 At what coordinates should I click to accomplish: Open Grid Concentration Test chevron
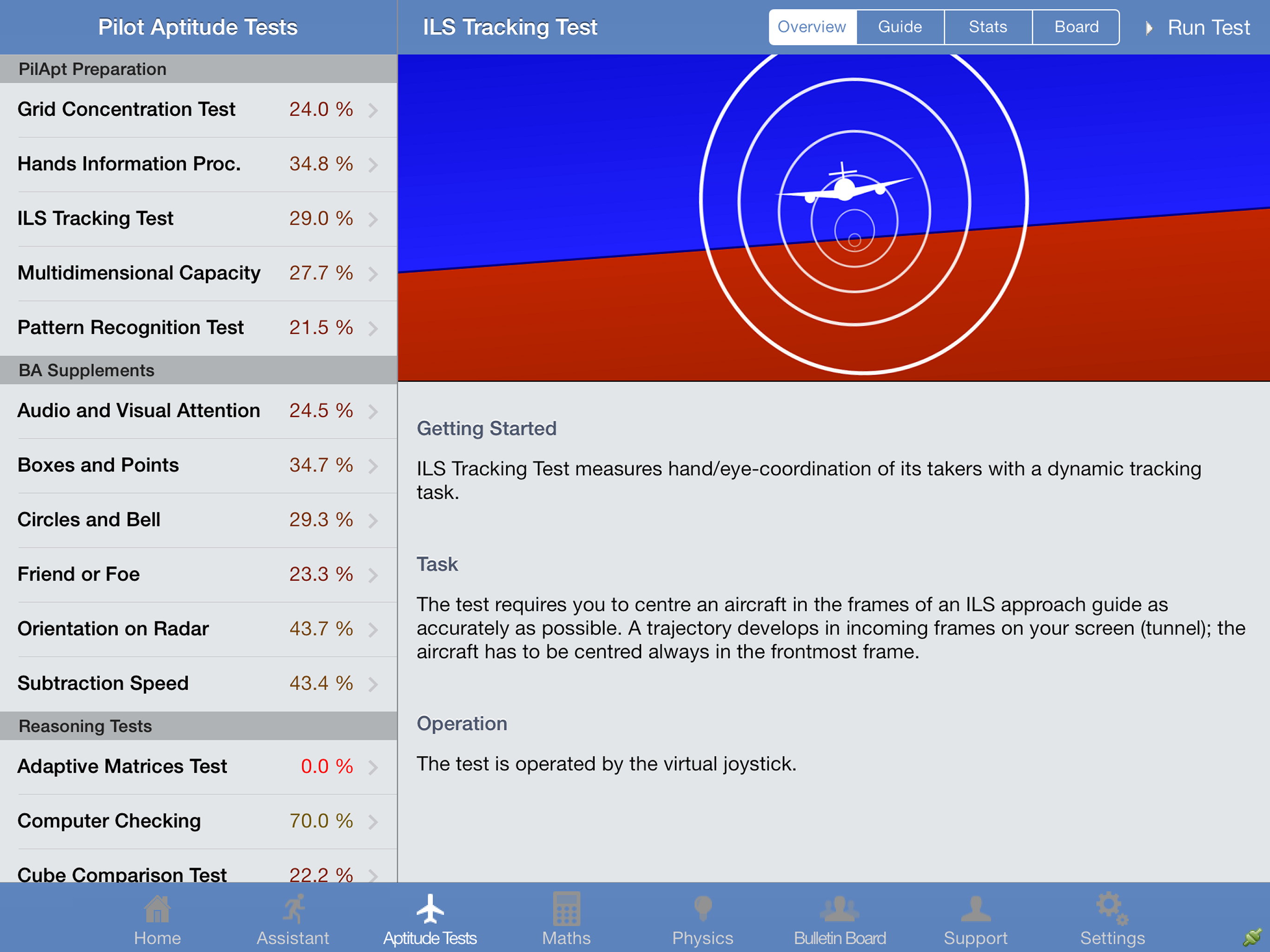tap(373, 110)
